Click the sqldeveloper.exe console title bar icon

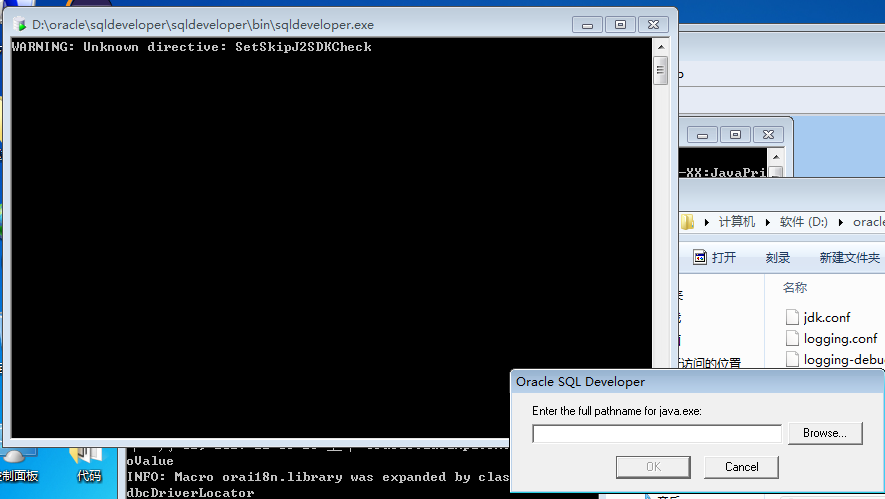point(20,24)
